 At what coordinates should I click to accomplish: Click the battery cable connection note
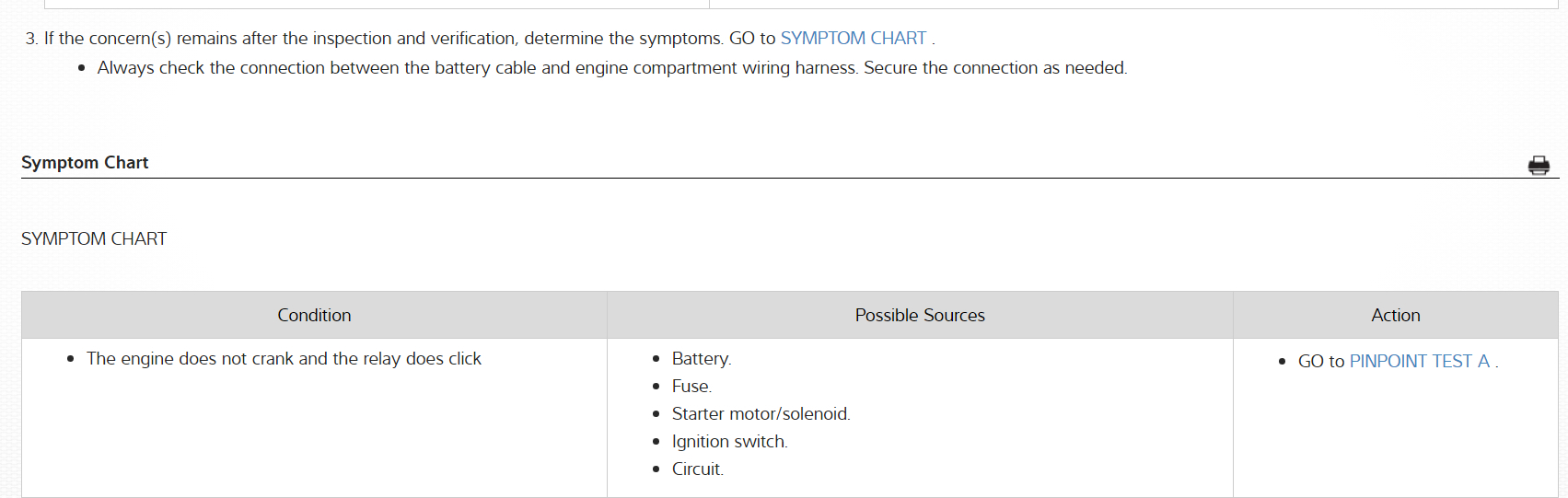(x=611, y=68)
